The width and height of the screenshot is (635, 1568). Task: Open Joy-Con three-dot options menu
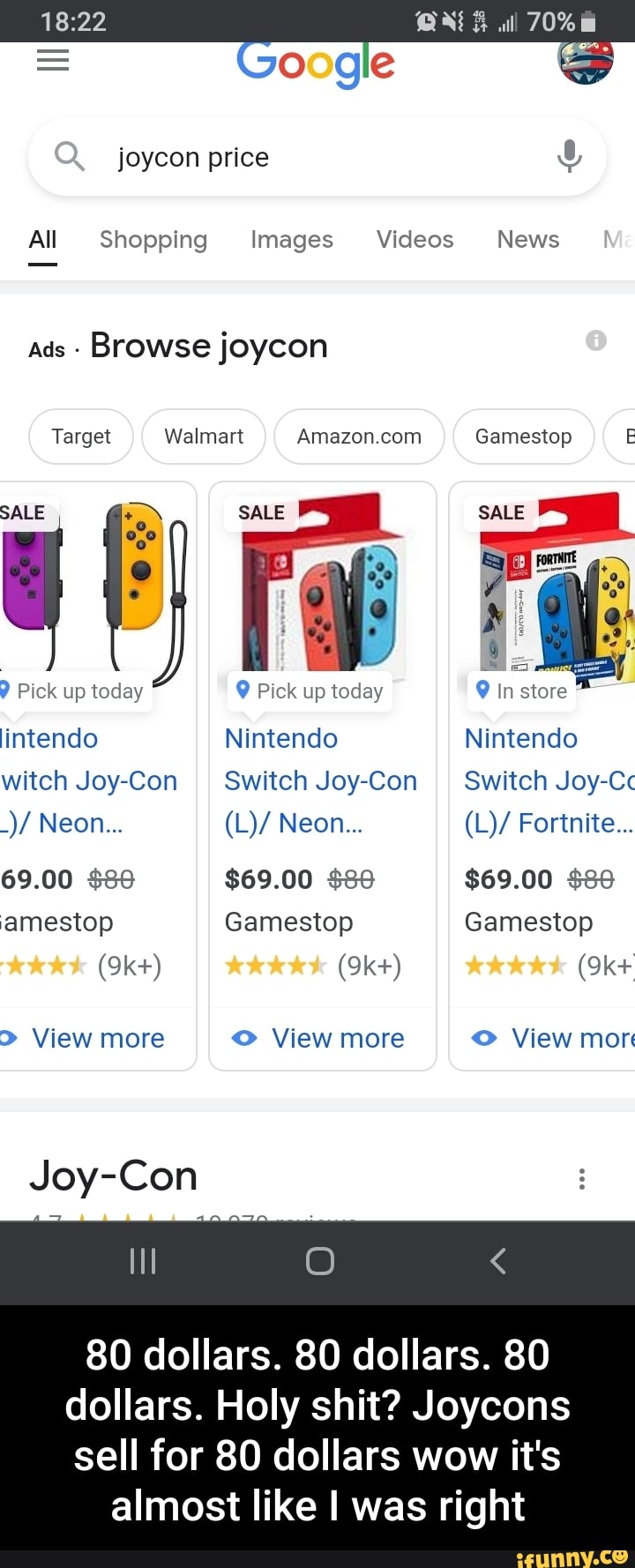point(582,1179)
